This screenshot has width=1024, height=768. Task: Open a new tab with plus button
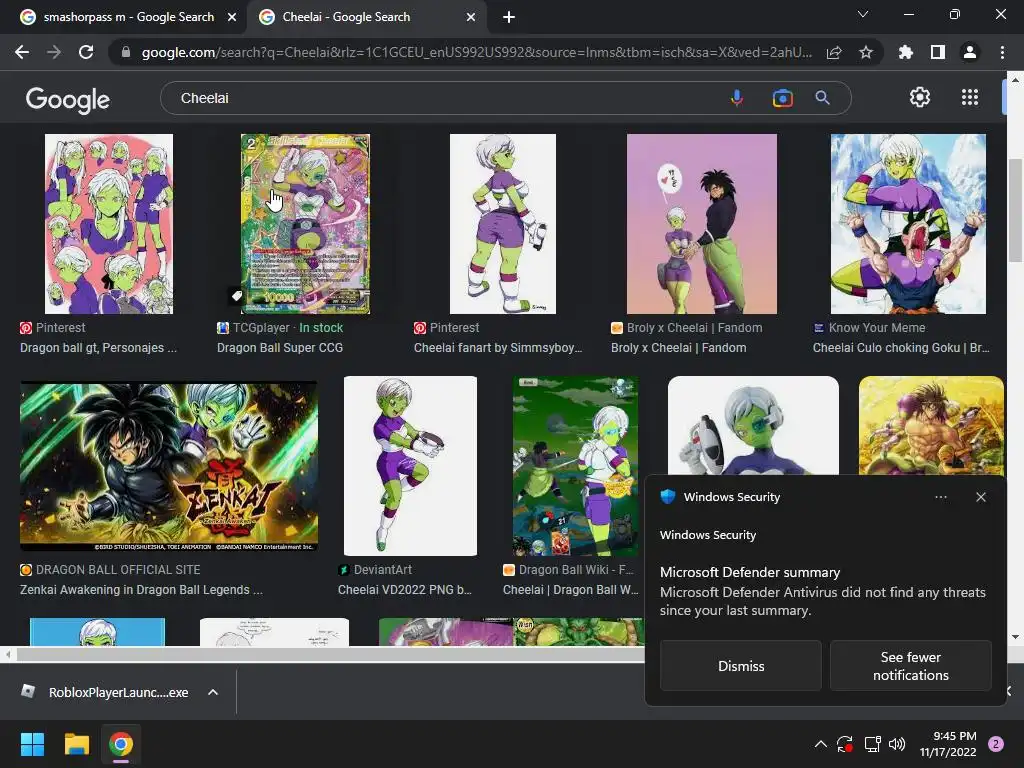(x=509, y=17)
